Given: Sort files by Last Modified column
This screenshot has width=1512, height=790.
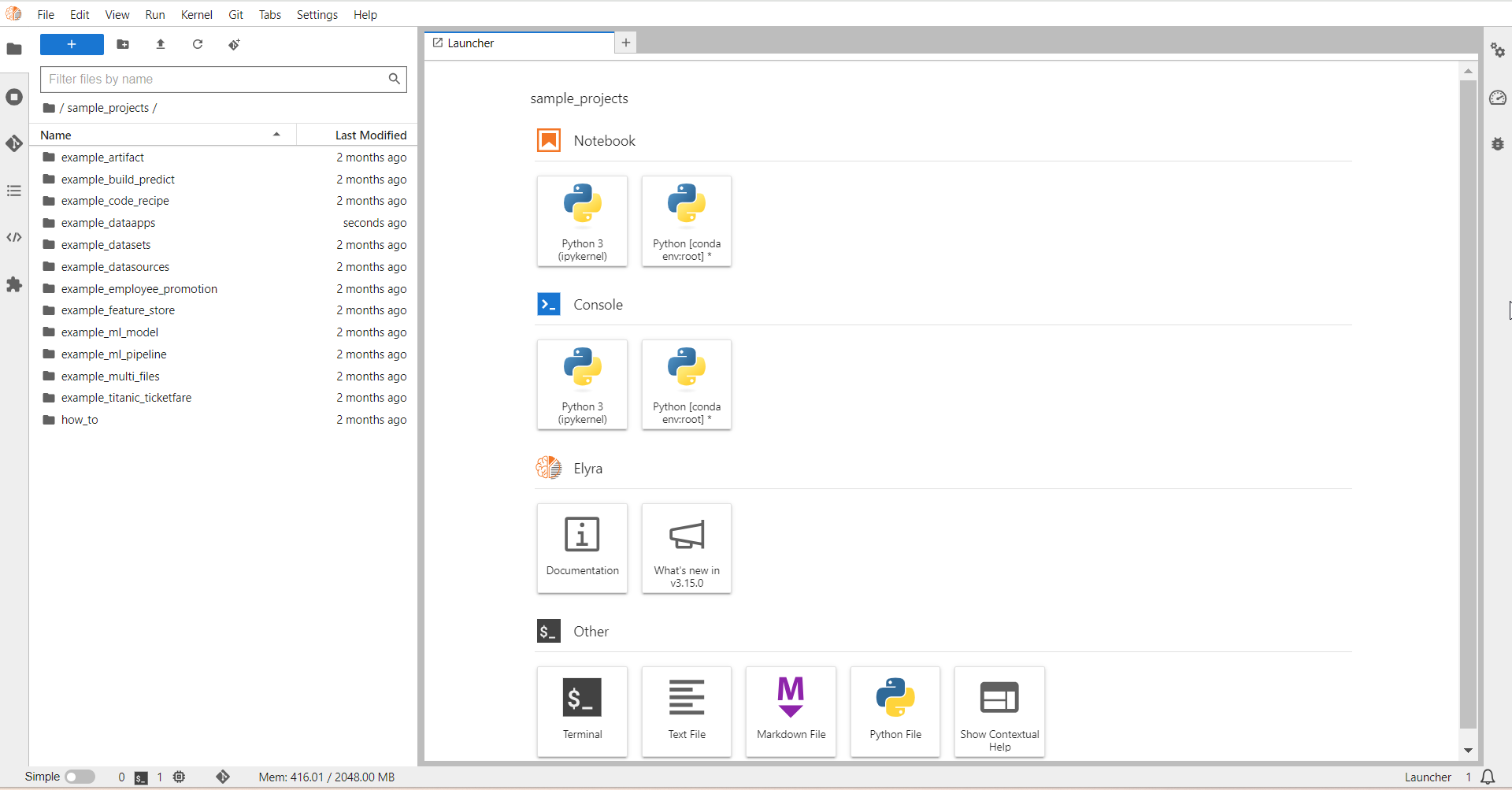Looking at the screenshot, I should 370,135.
